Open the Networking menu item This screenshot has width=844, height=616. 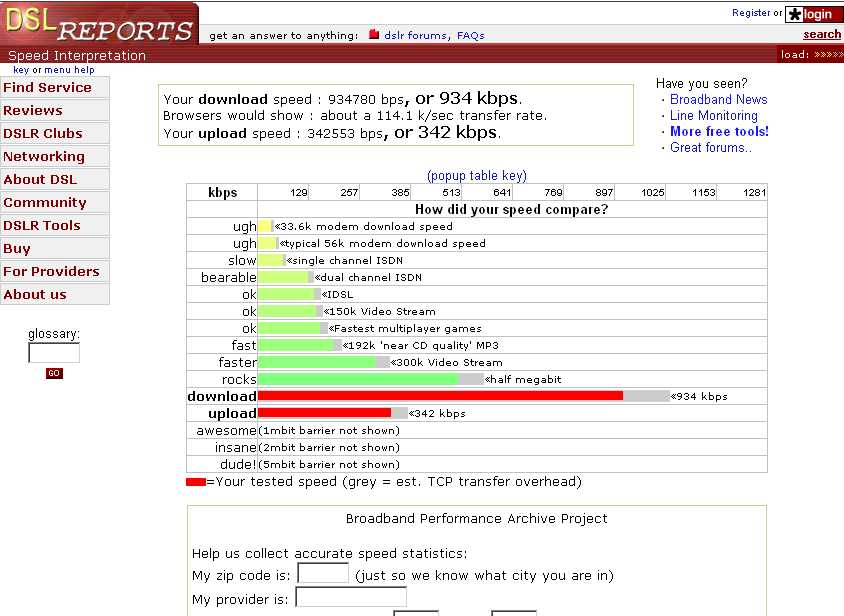[x=55, y=157]
